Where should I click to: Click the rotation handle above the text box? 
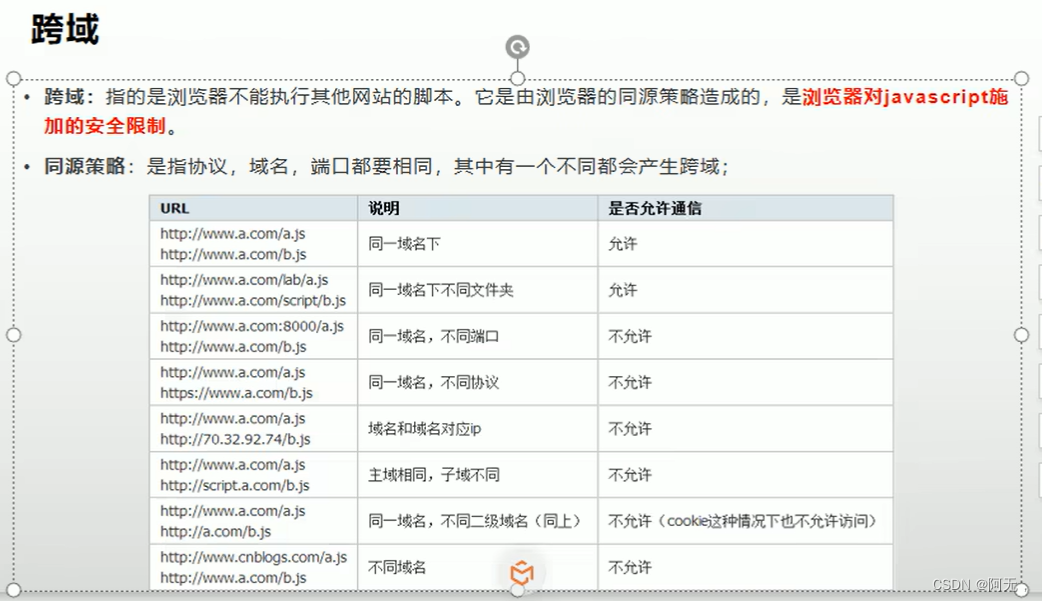click(x=516, y=46)
